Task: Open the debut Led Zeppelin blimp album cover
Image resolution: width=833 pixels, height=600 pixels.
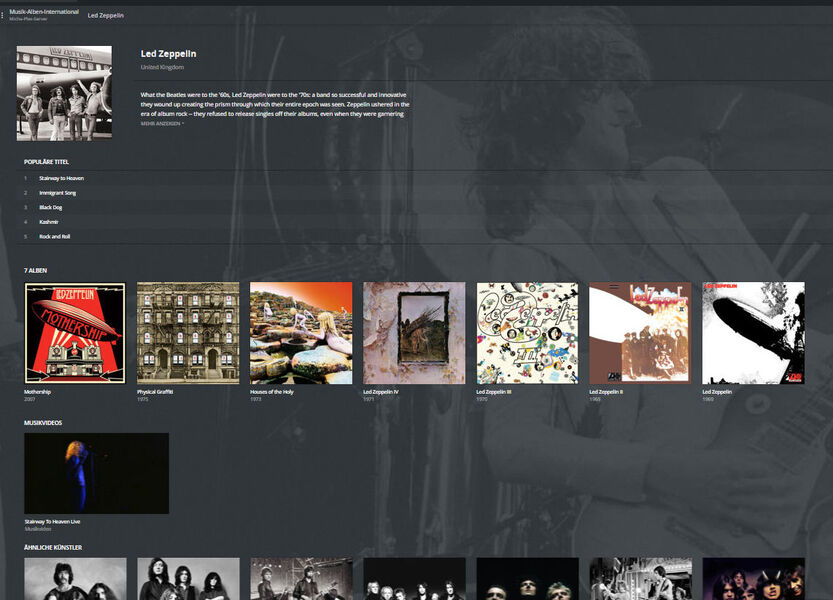Action: point(753,333)
